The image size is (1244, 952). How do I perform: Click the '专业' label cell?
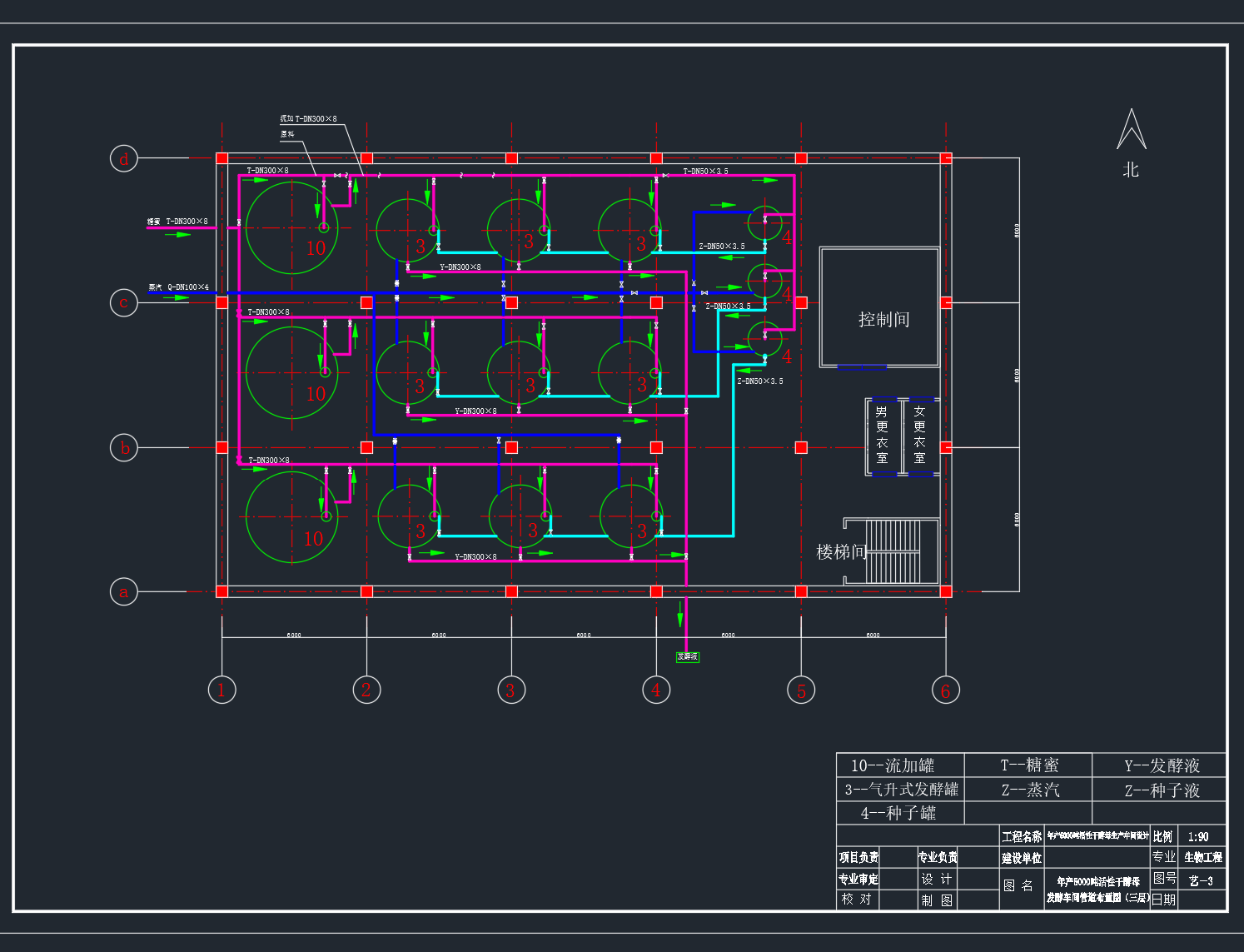[x=1164, y=856]
